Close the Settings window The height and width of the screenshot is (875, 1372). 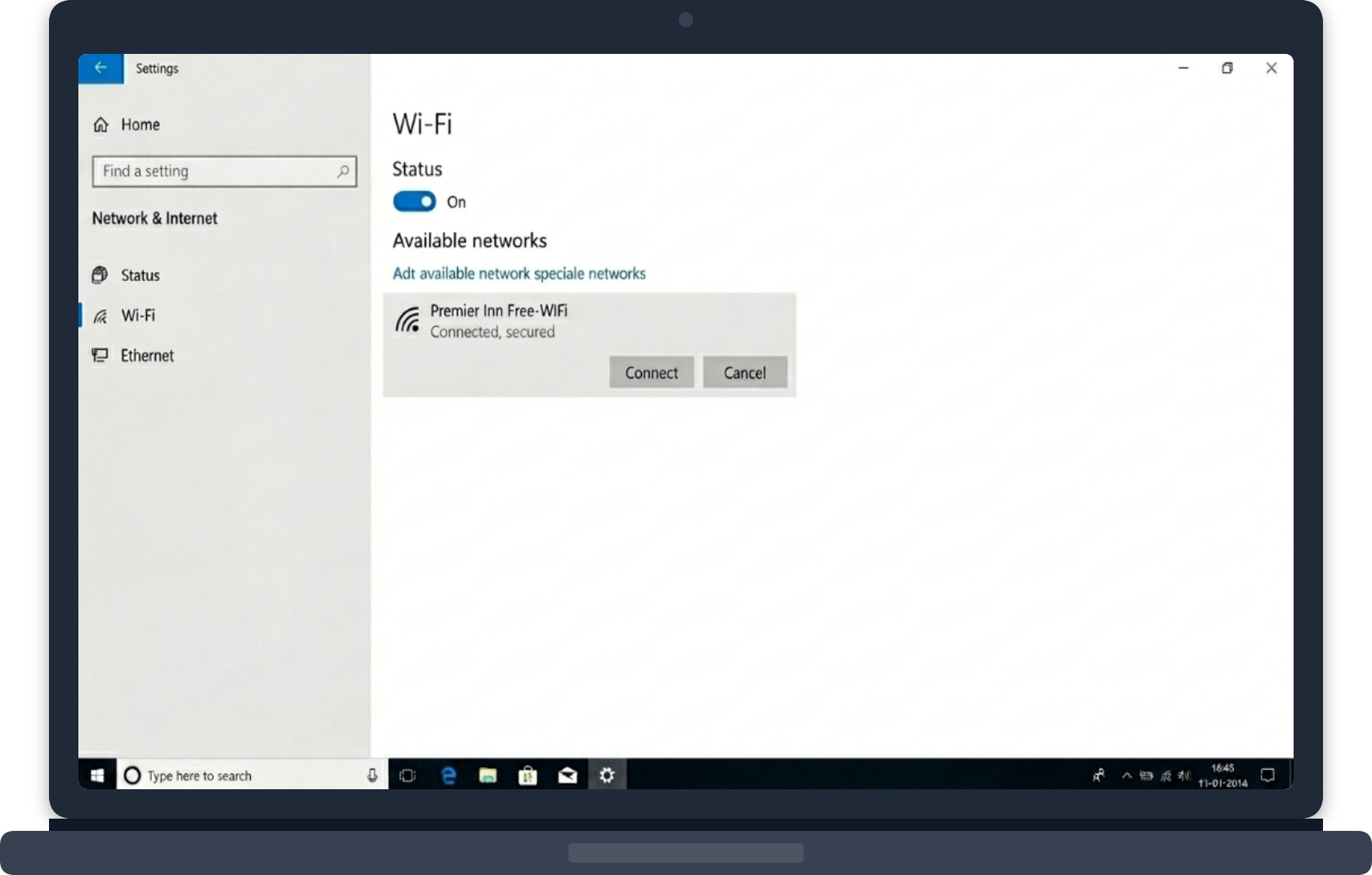(1272, 68)
